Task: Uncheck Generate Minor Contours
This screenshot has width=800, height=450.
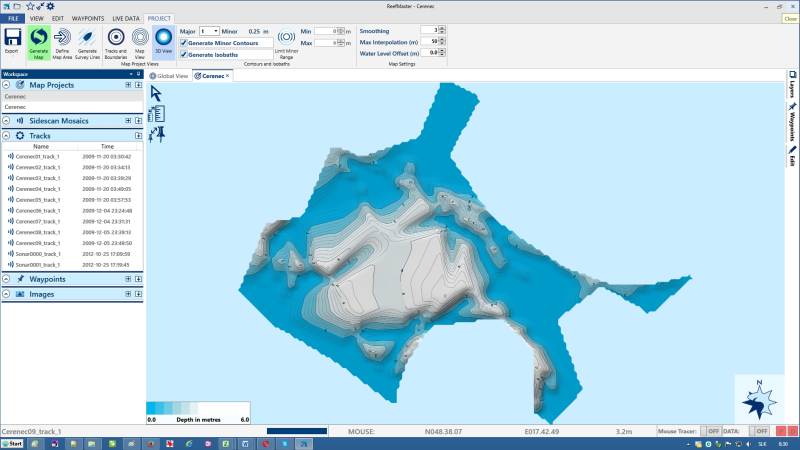Action: point(183,43)
